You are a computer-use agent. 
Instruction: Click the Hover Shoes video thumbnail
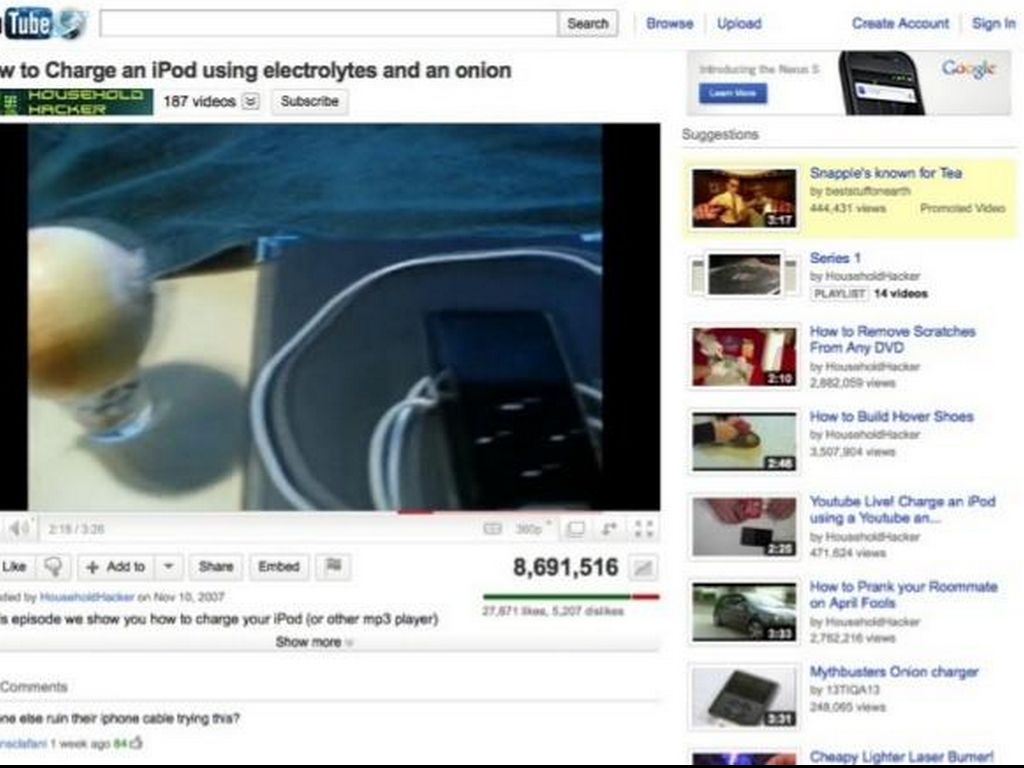[x=744, y=442]
